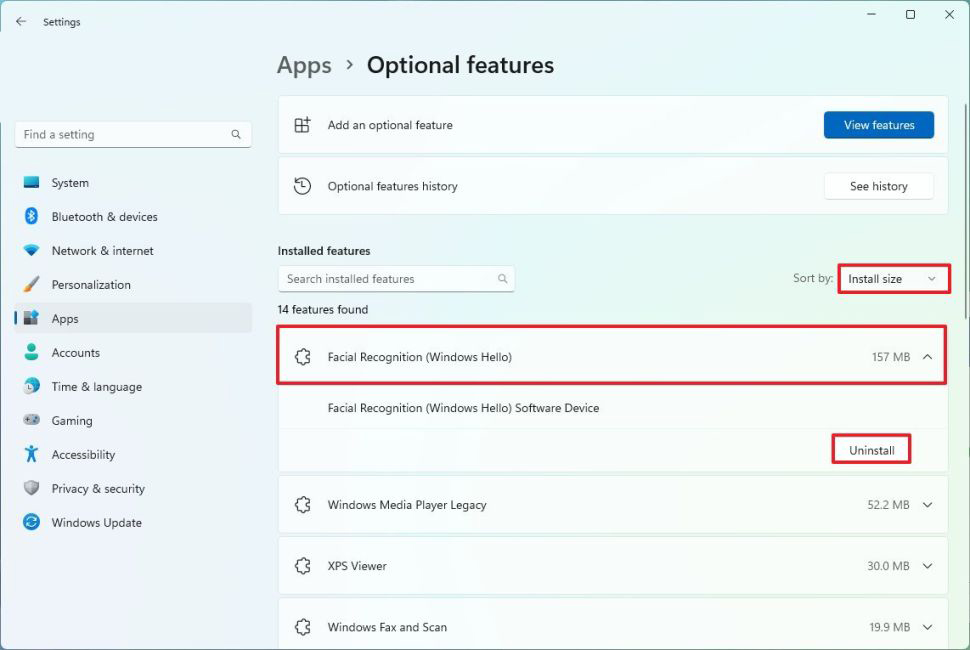
Task: Uninstall the Facial Recognition feature
Action: [871, 451]
